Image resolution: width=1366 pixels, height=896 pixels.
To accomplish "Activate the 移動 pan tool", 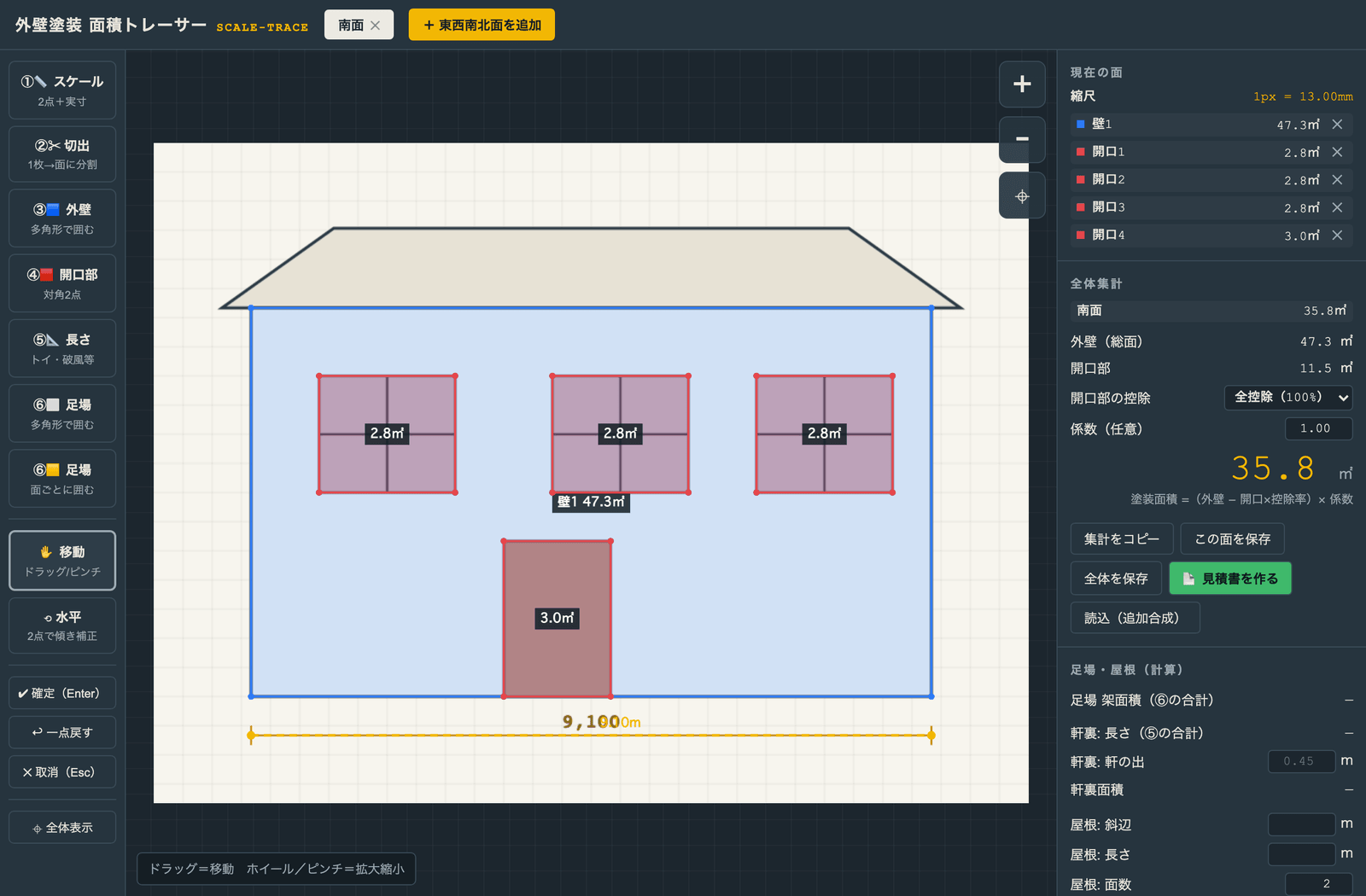I will tap(62, 561).
